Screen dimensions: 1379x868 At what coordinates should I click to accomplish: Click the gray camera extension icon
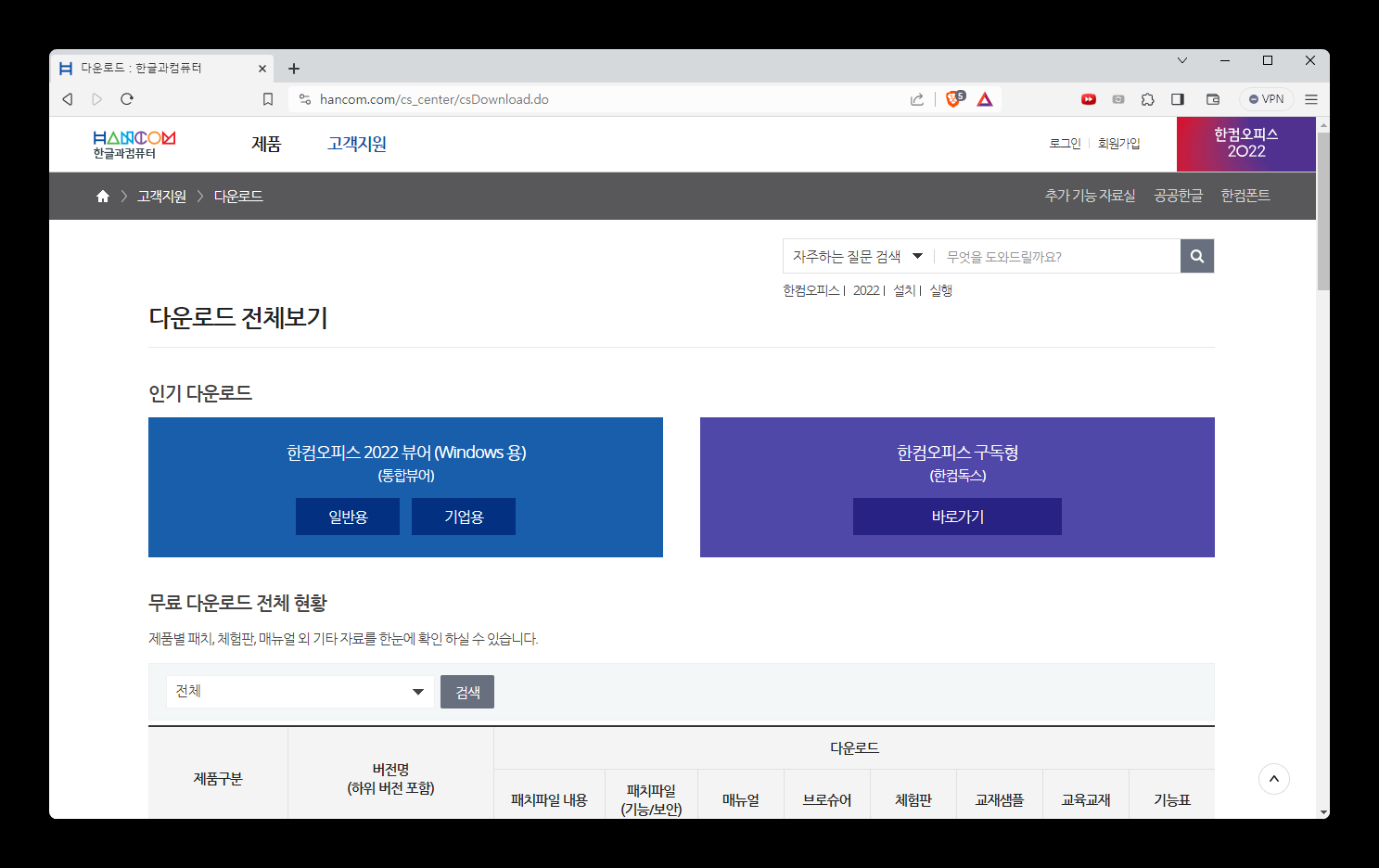pyautogui.click(x=1118, y=99)
